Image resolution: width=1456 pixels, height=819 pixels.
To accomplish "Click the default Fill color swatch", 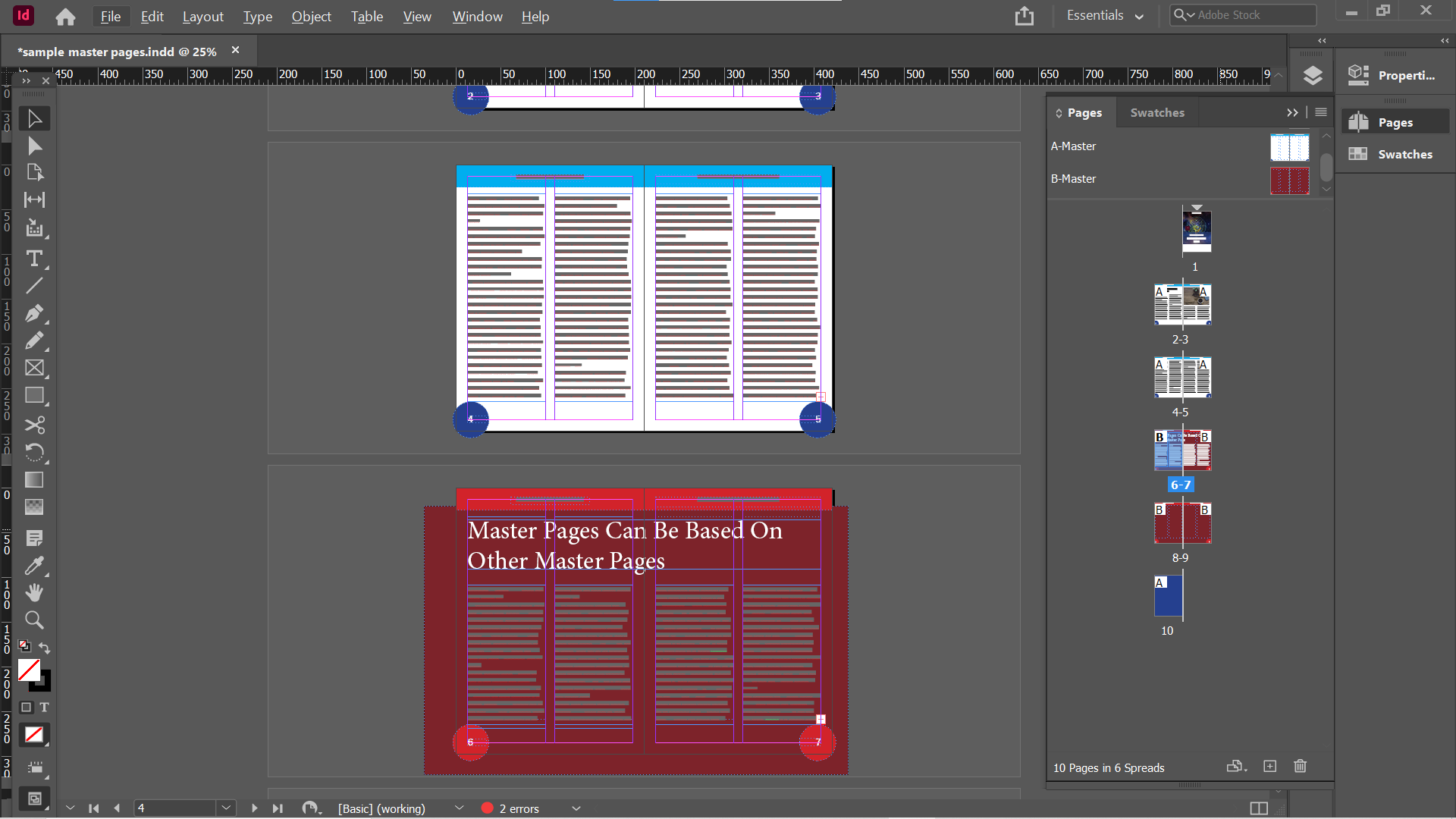I will pyautogui.click(x=30, y=670).
